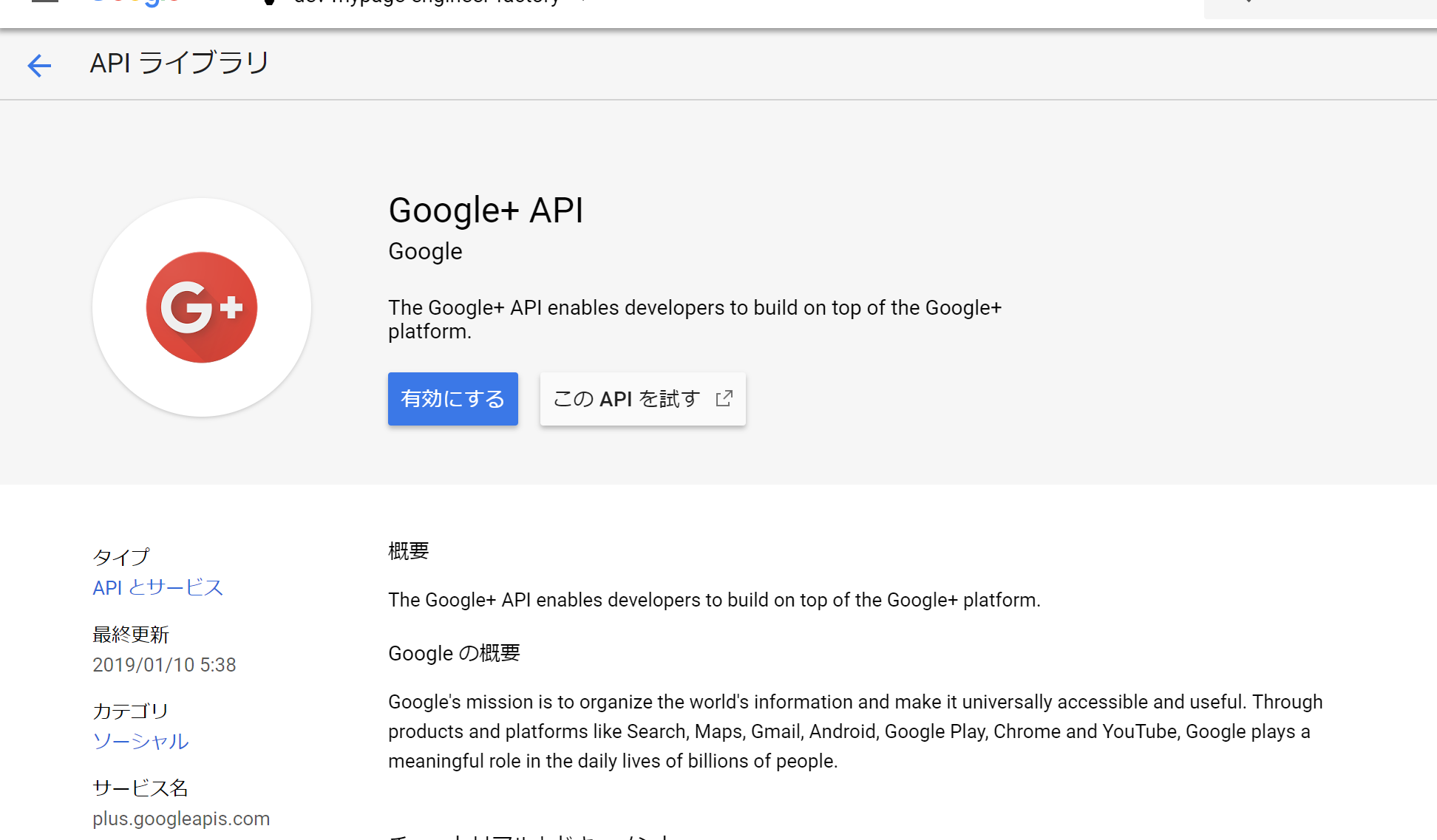
Task: Click the API ライブラリ breadcrumb title
Action: (178, 64)
